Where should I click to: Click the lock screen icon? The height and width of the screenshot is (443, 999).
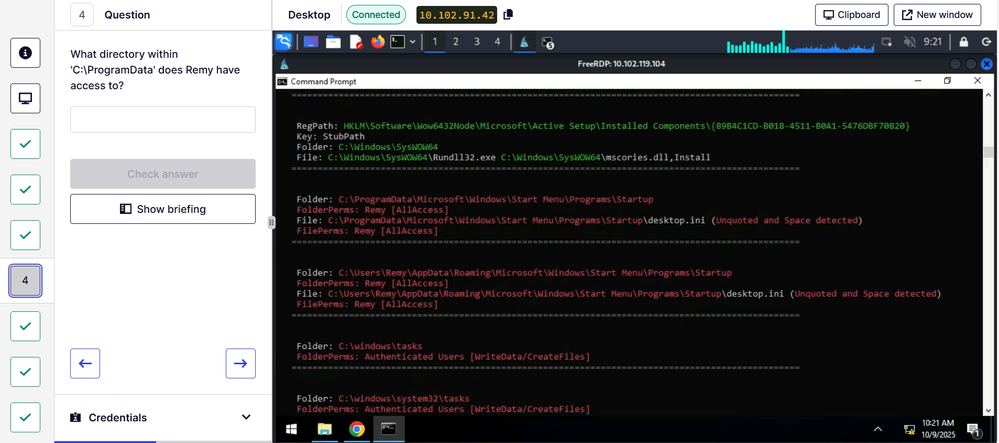(963, 42)
